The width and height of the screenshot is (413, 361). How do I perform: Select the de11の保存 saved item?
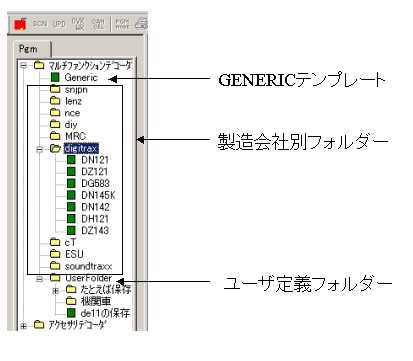click(x=105, y=313)
